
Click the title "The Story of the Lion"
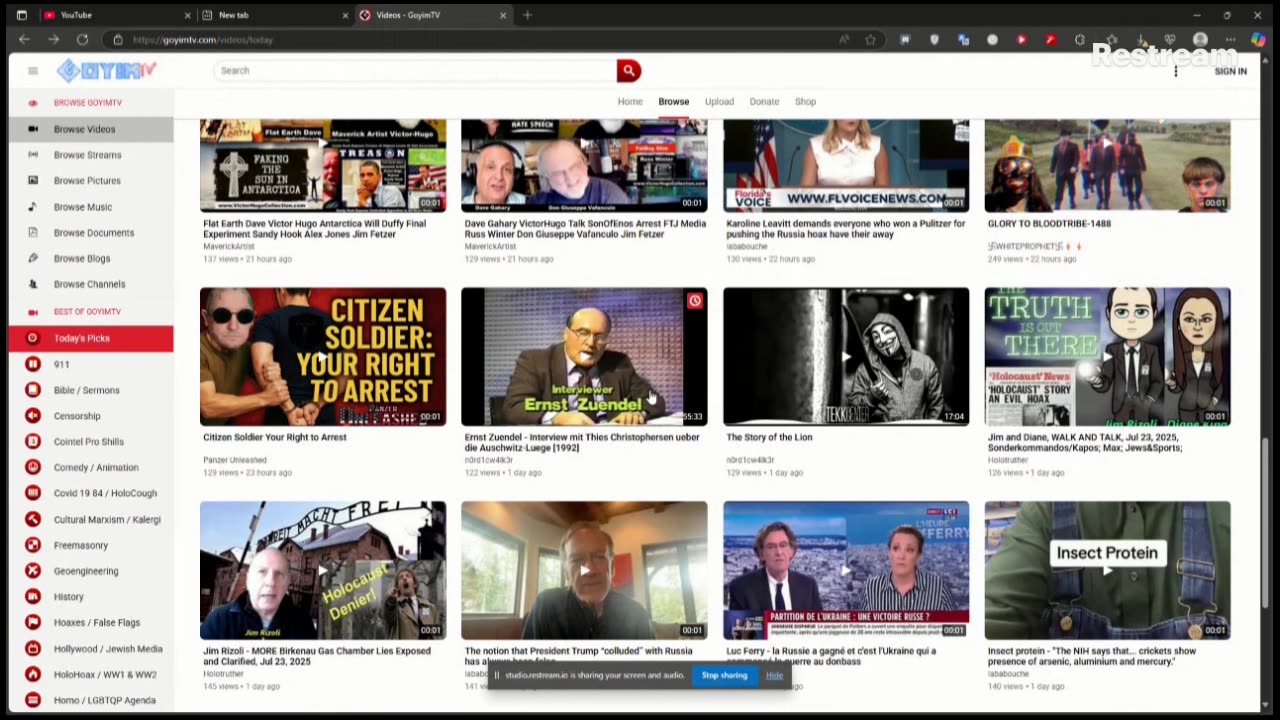click(x=769, y=437)
